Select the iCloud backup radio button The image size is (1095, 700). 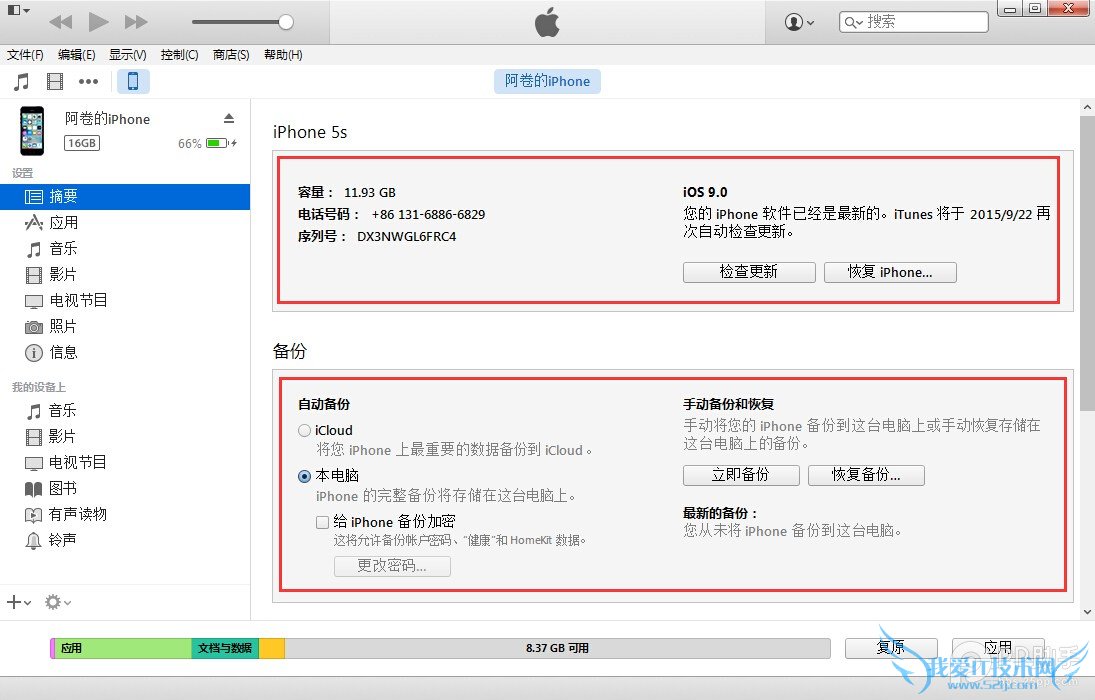pos(304,430)
